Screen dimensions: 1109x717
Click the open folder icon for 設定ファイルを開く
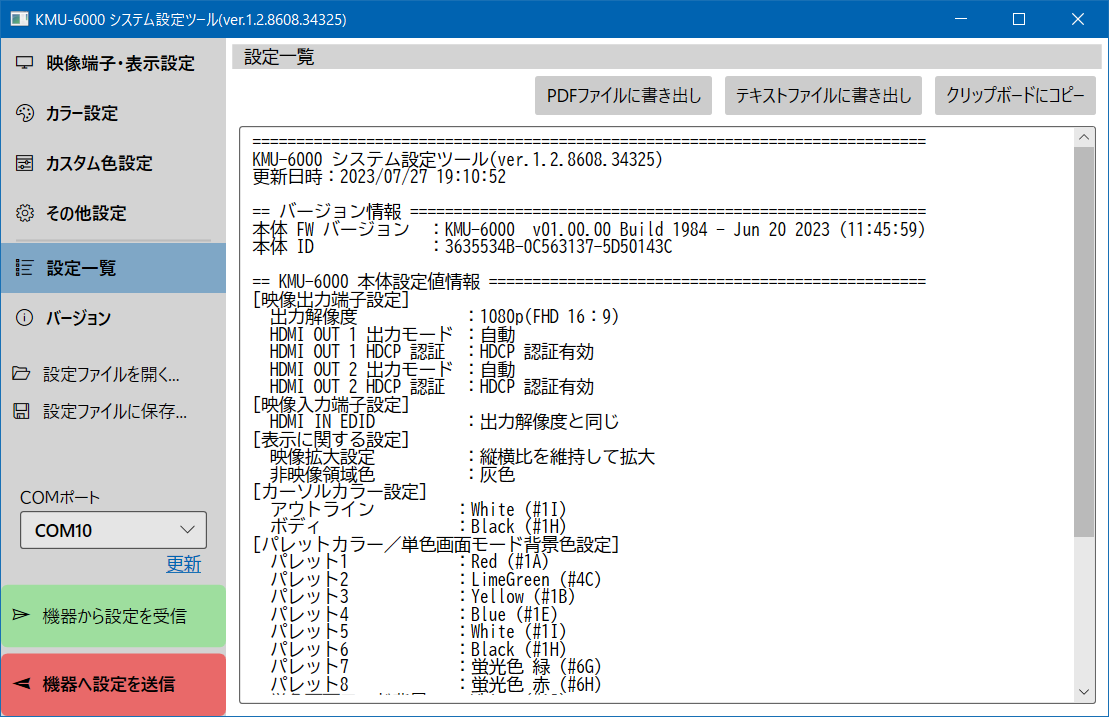click(x=21, y=375)
